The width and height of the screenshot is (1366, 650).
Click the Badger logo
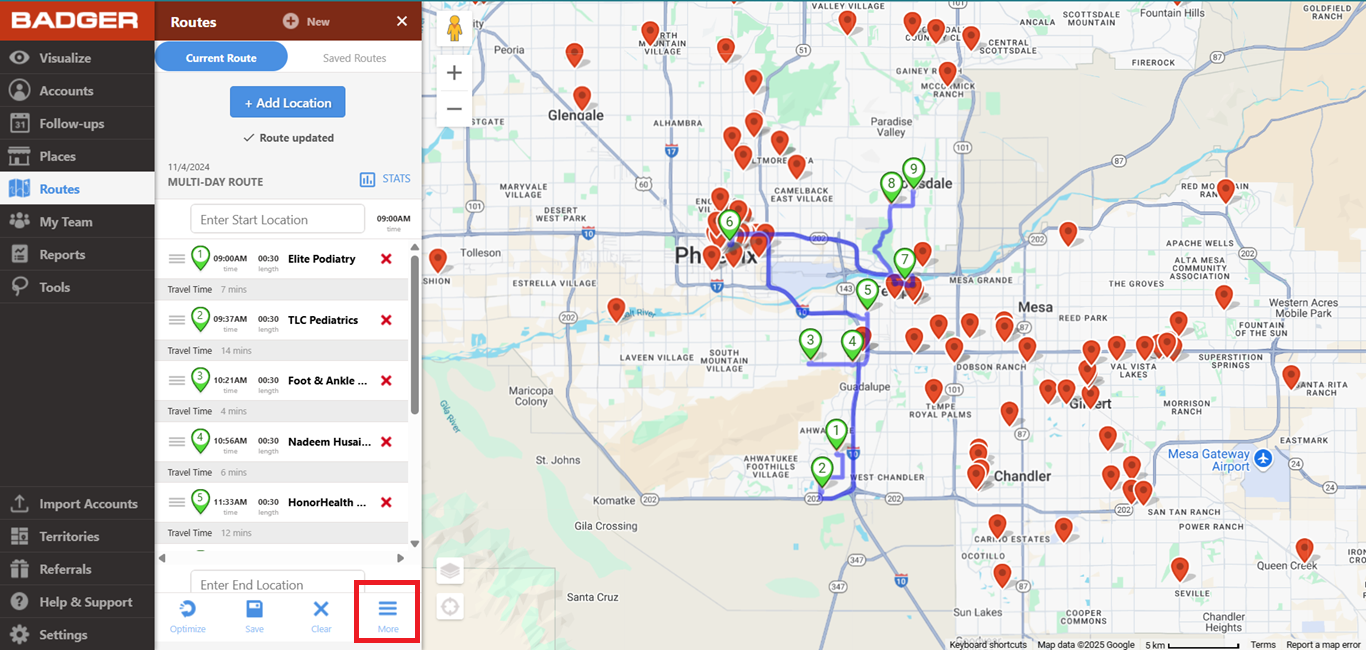[x=76, y=20]
